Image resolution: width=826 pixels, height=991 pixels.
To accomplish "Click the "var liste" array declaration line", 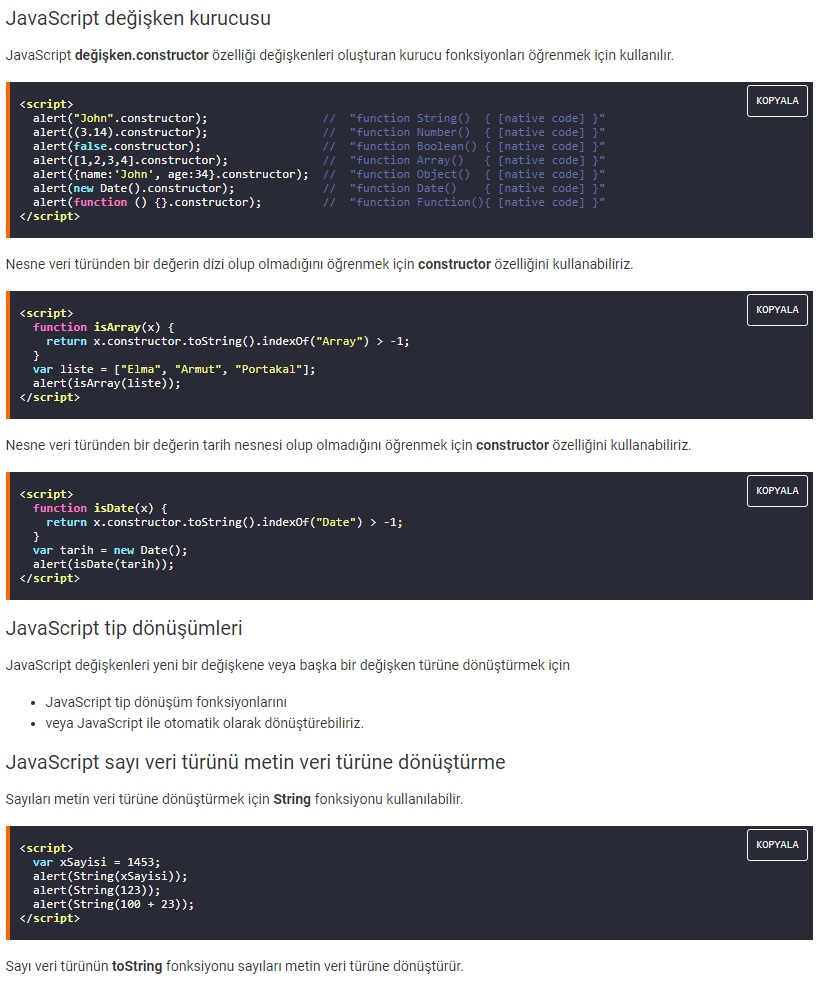I will (x=174, y=369).
